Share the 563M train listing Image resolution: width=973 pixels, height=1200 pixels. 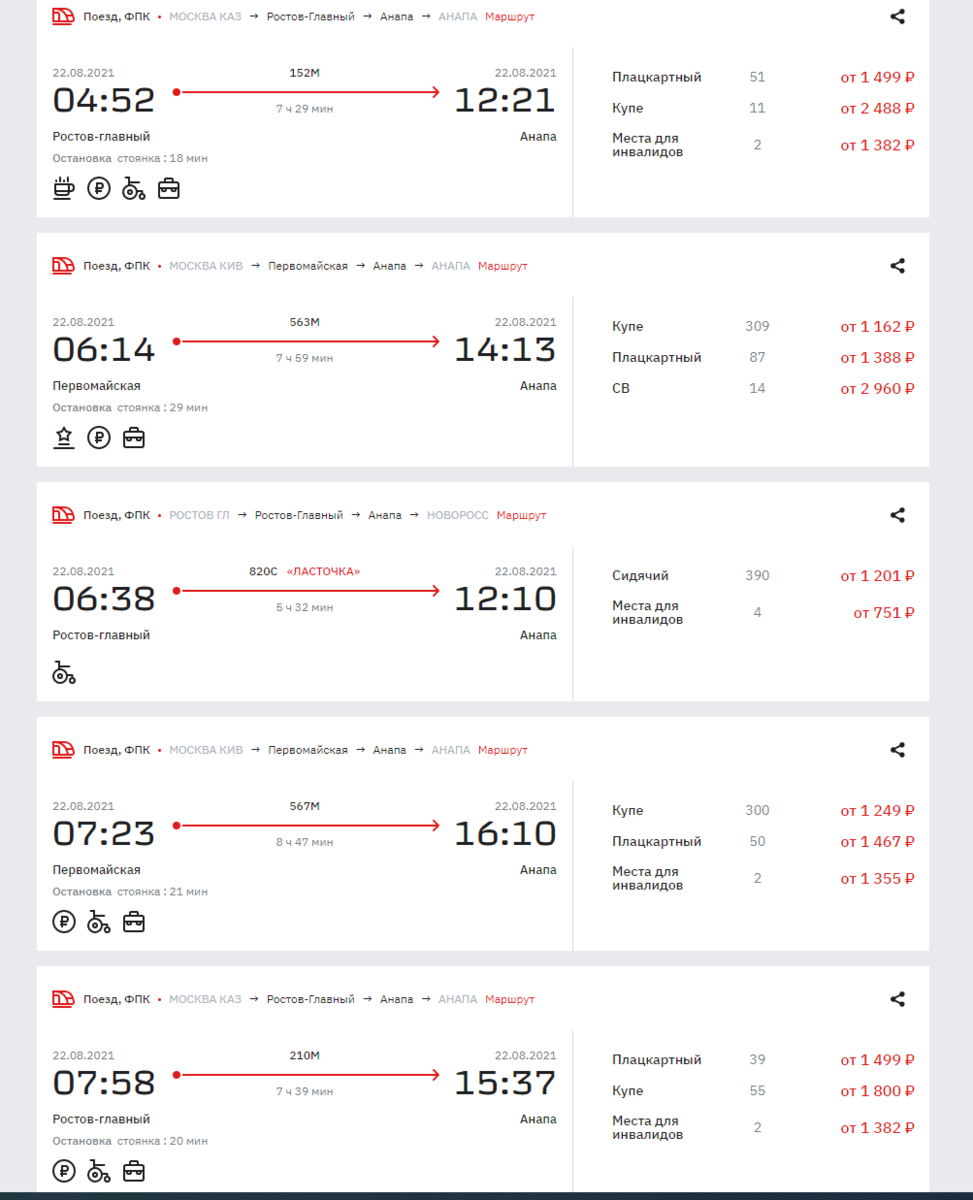(x=898, y=266)
